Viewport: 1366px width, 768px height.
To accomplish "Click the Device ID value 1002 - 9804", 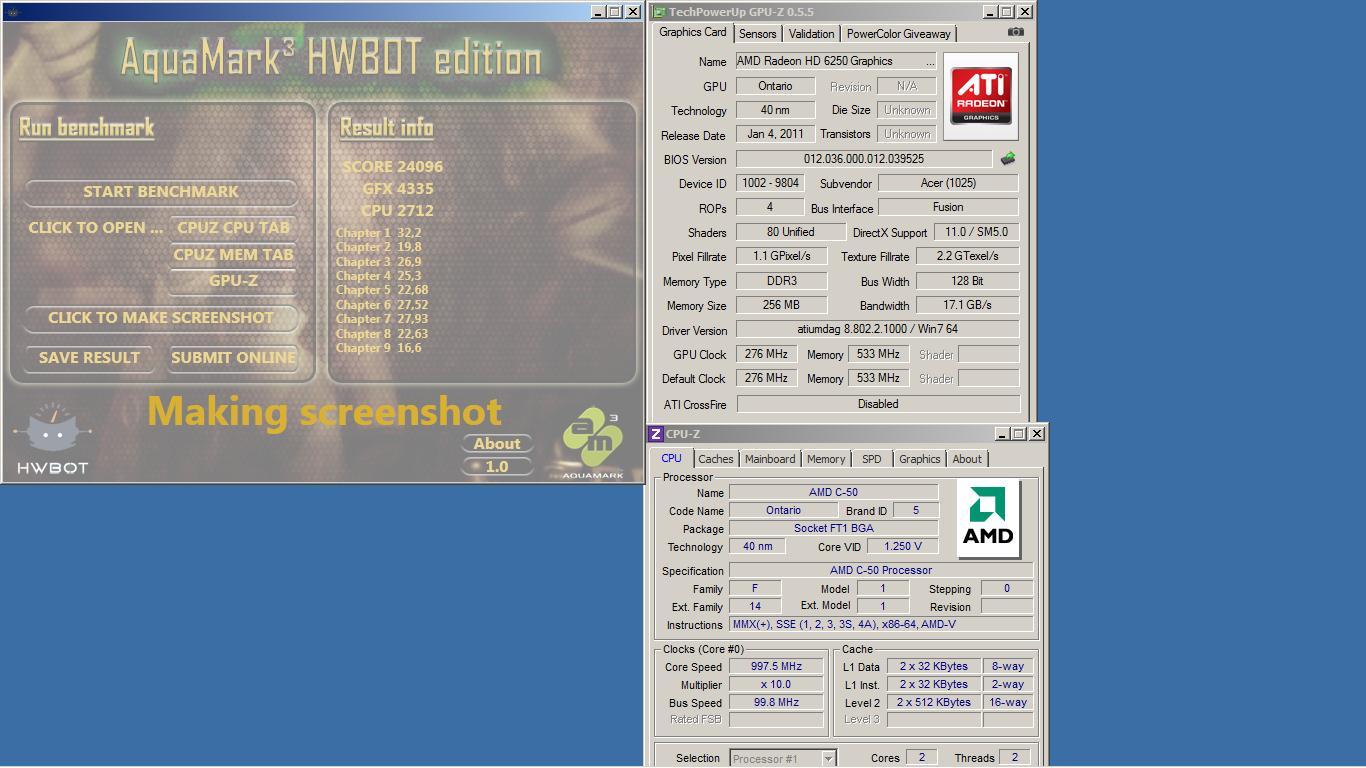I will click(770, 183).
